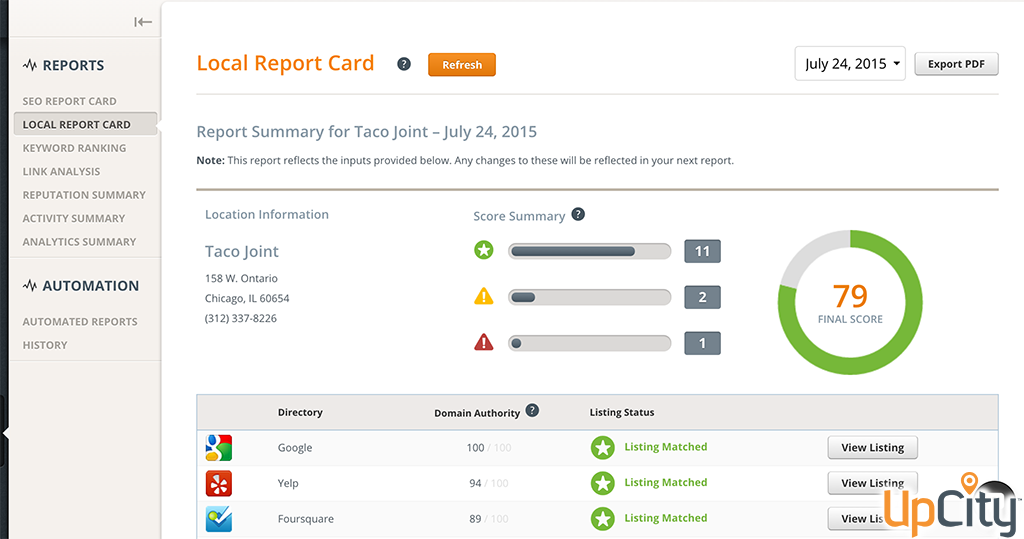Click the help icon beside Local Report Card
Image resolution: width=1024 pixels, height=539 pixels.
pos(404,64)
